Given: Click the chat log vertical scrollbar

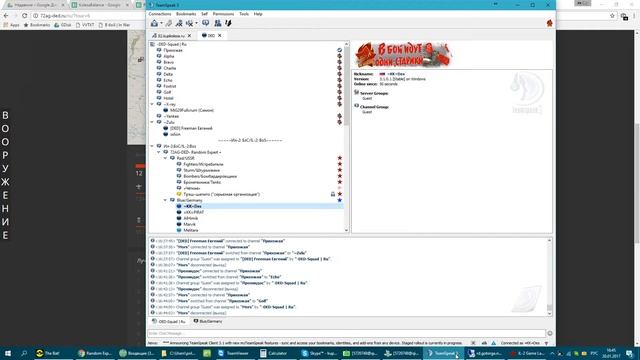Looking at the screenshot, I should 549,307.
